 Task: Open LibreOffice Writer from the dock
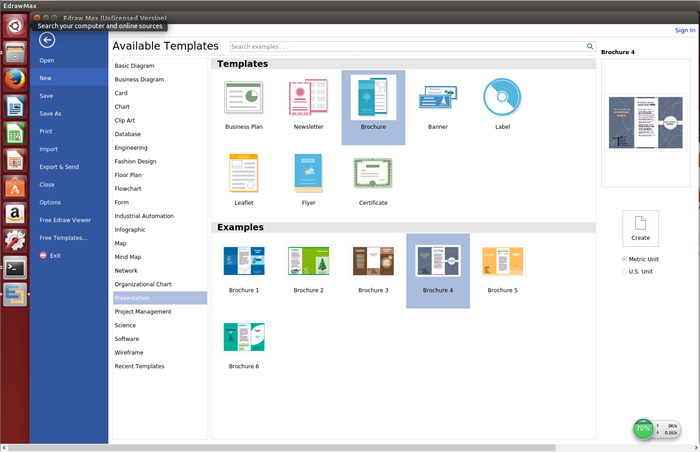15,107
